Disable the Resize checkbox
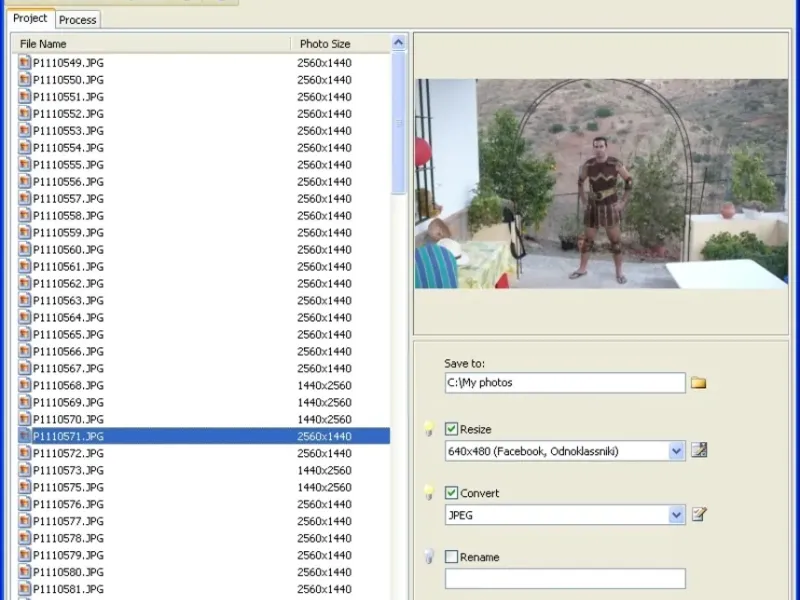Image resolution: width=800 pixels, height=600 pixels. point(452,429)
